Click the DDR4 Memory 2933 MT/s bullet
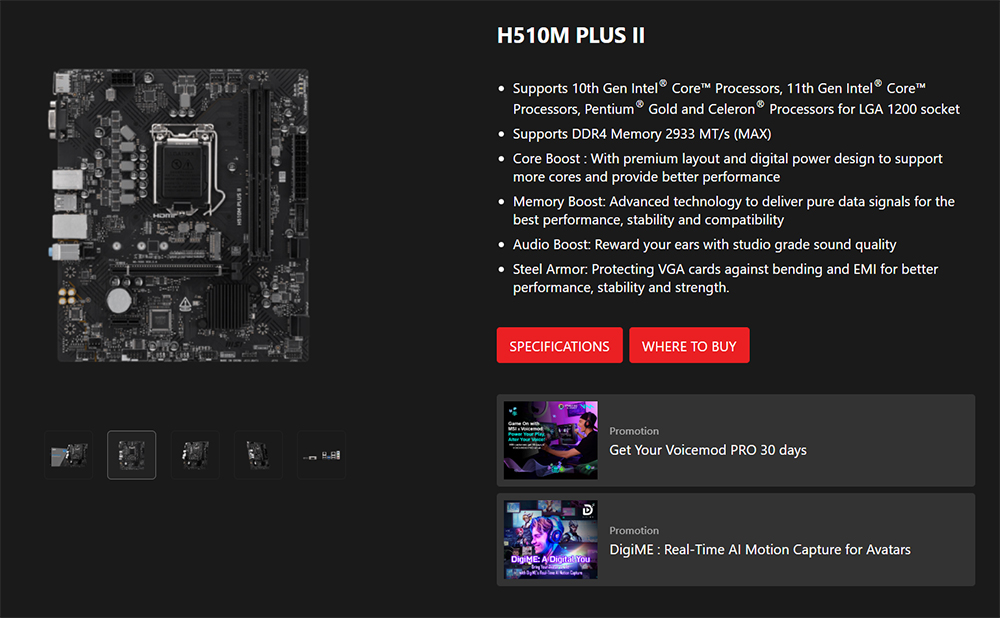1000x618 pixels. click(x=642, y=134)
